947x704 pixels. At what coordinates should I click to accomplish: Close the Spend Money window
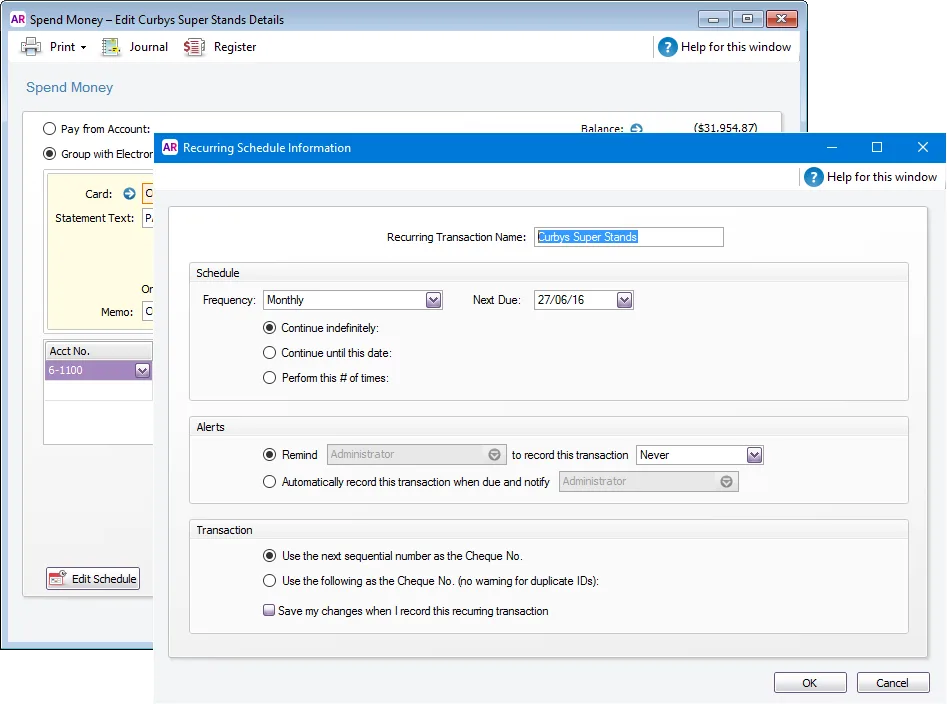pos(782,19)
